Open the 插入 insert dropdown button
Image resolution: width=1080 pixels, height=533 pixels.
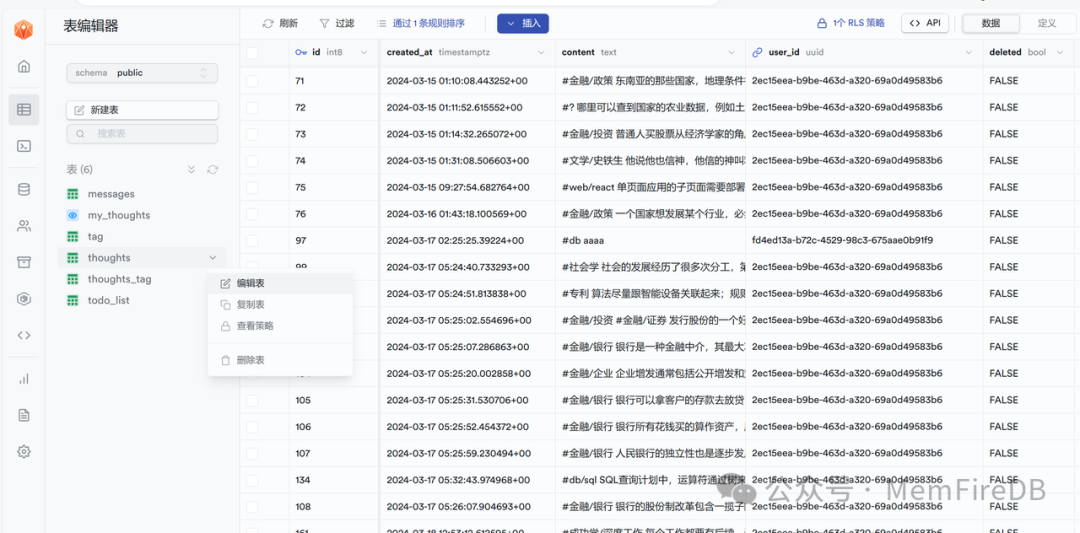coord(523,23)
